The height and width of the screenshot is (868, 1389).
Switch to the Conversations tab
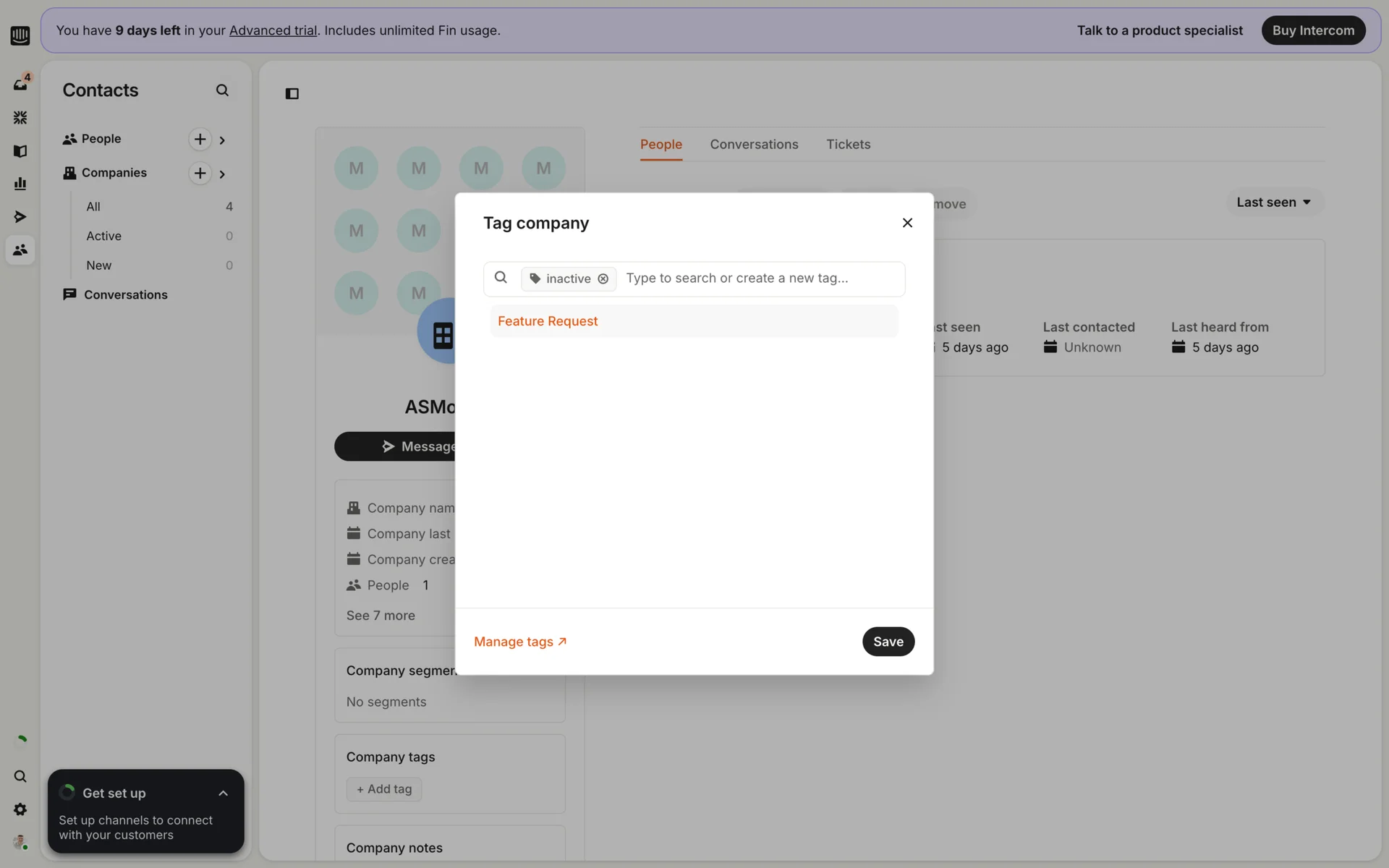pyautogui.click(x=754, y=145)
